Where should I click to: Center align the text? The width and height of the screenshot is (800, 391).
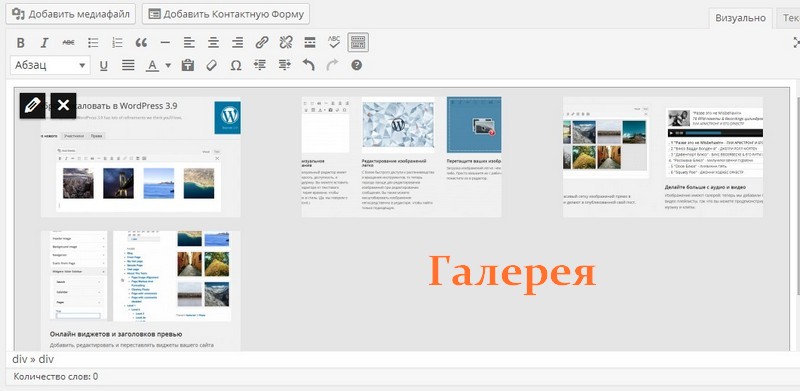point(213,43)
